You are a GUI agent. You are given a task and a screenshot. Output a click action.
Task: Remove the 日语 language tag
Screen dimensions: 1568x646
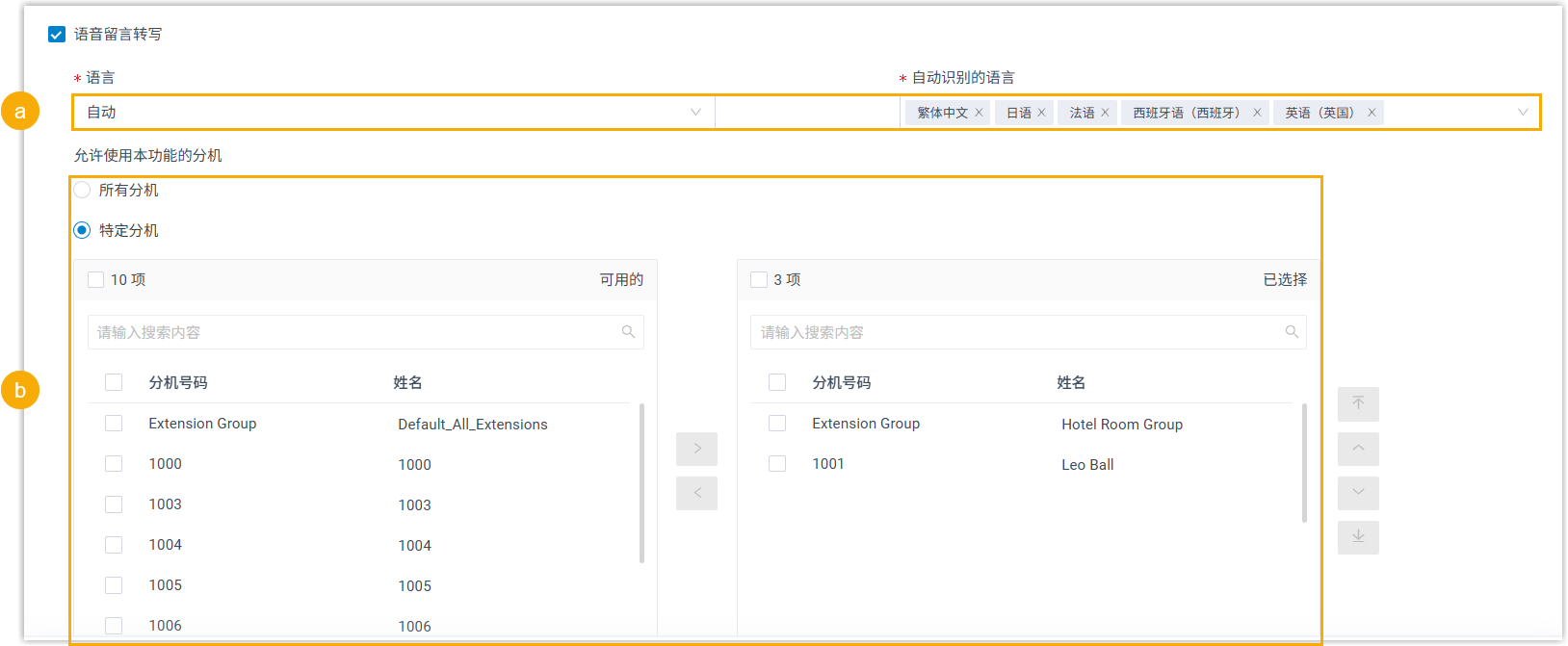click(x=1041, y=113)
